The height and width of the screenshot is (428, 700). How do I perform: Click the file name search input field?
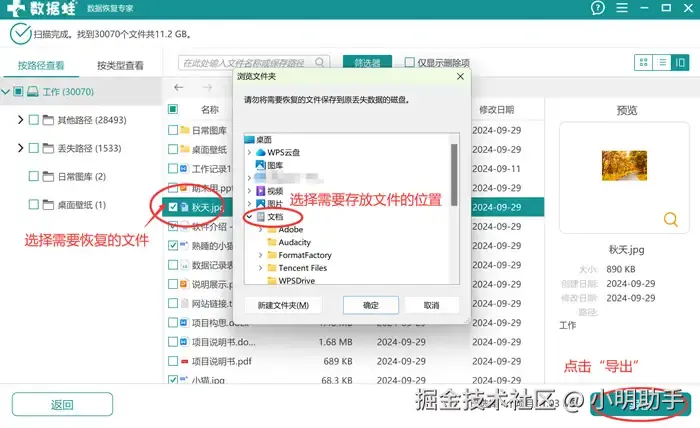tap(248, 63)
